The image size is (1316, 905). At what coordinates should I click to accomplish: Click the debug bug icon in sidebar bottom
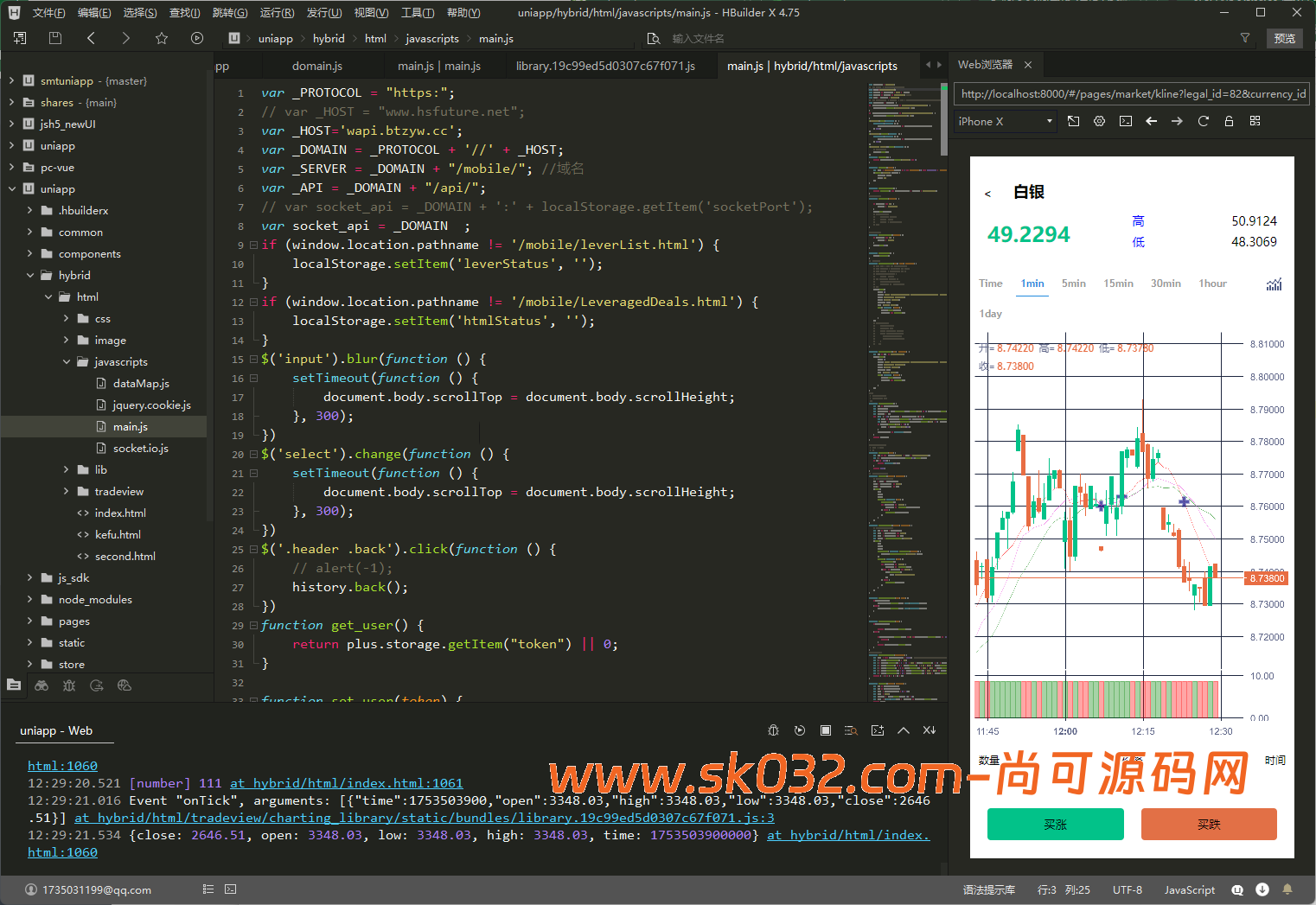point(69,685)
